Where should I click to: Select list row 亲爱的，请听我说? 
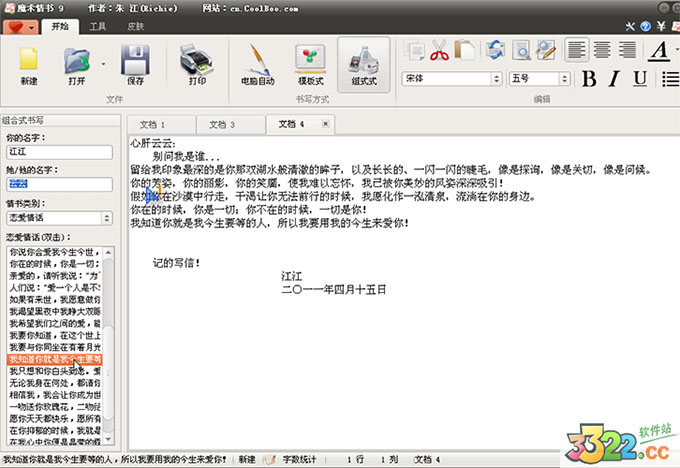coord(55,275)
